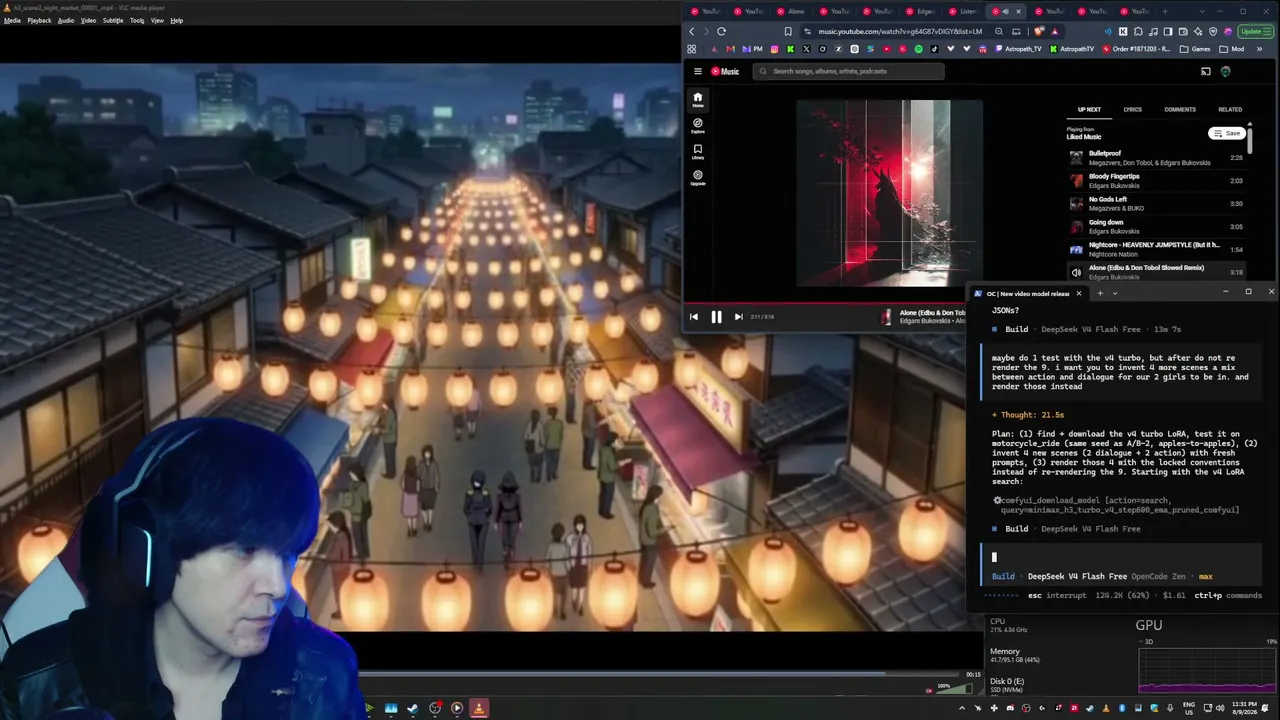This screenshot has width=1280, height=720.
Task: Show hidden system tray icons
Action: (962, 708)
